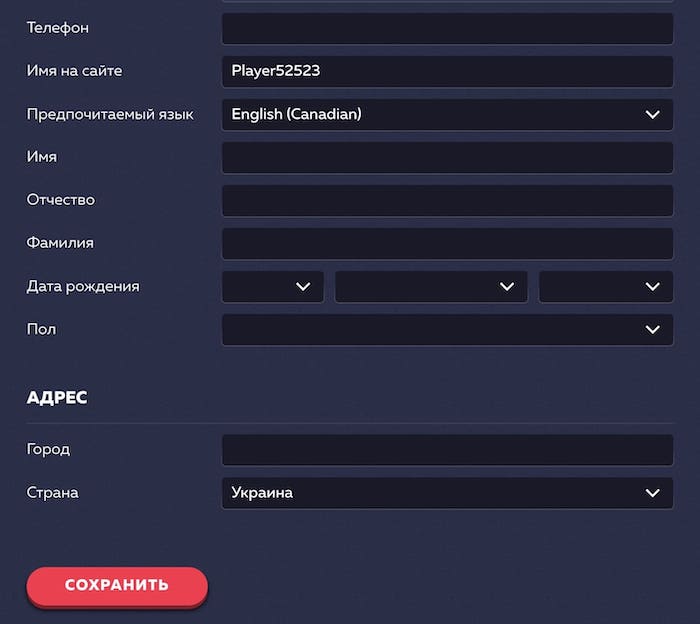
Task: Open the Предпочитаемый язык dropdown
Action: pyautogui.click(x=447, y=115)
